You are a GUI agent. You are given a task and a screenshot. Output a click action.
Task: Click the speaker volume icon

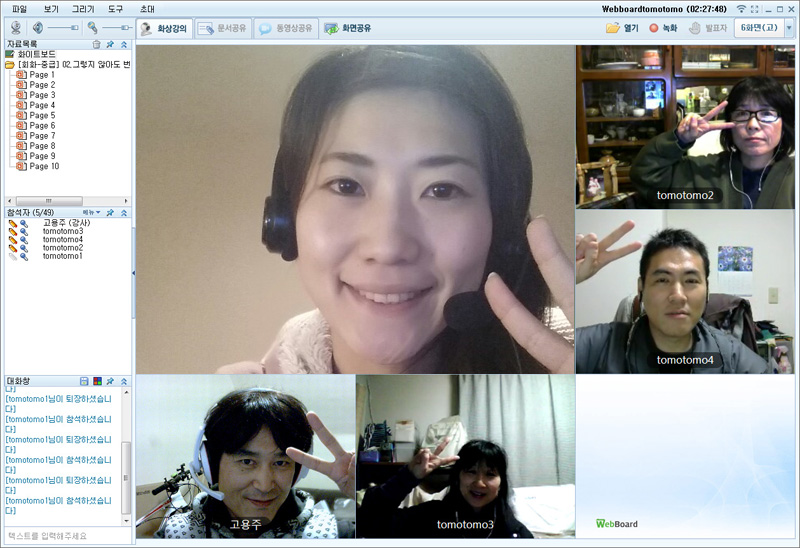click(37, 28)
